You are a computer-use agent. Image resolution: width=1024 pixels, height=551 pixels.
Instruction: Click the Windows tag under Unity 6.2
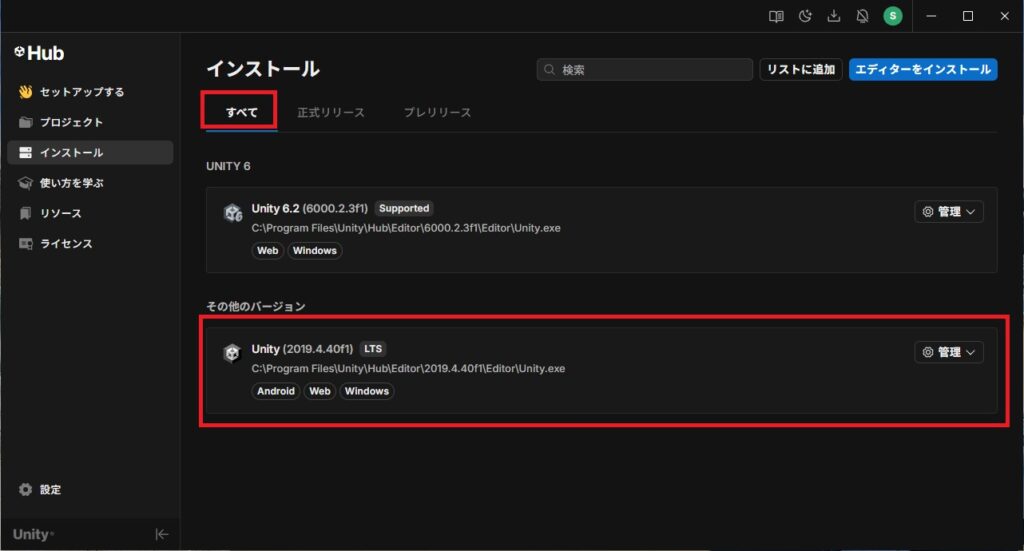point(315,251)
